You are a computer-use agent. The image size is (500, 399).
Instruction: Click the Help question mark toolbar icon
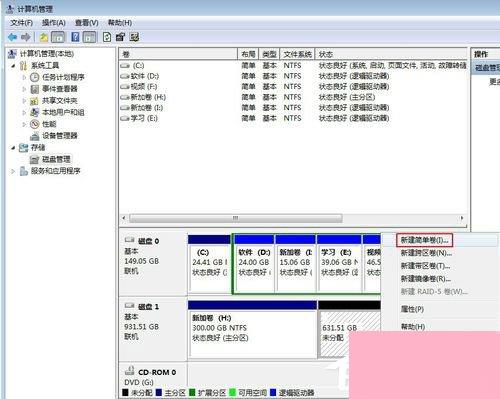click(x=75, y=37)
